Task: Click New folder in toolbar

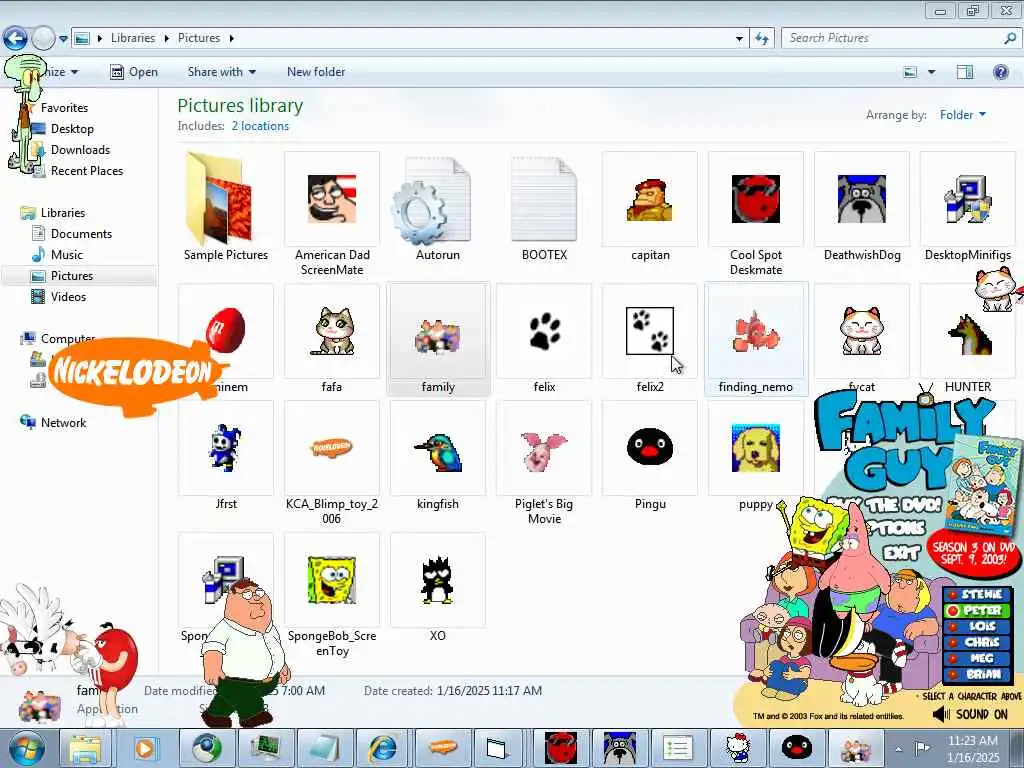Action: tap(316, 72)
